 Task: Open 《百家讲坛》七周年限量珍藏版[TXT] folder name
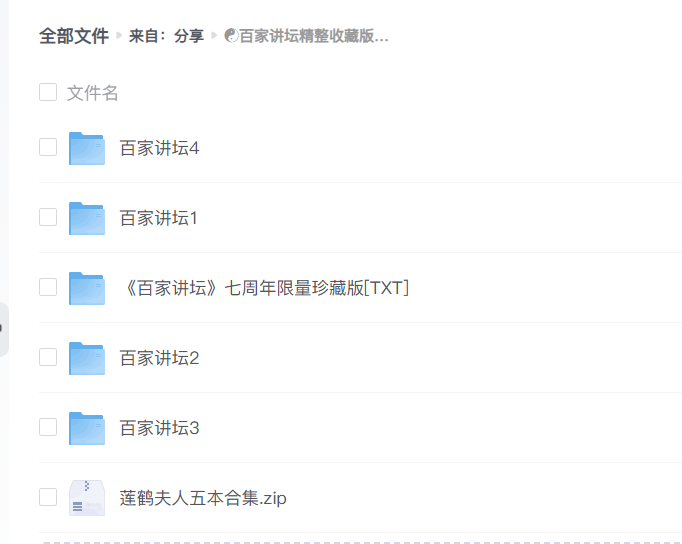coord(264,288)
